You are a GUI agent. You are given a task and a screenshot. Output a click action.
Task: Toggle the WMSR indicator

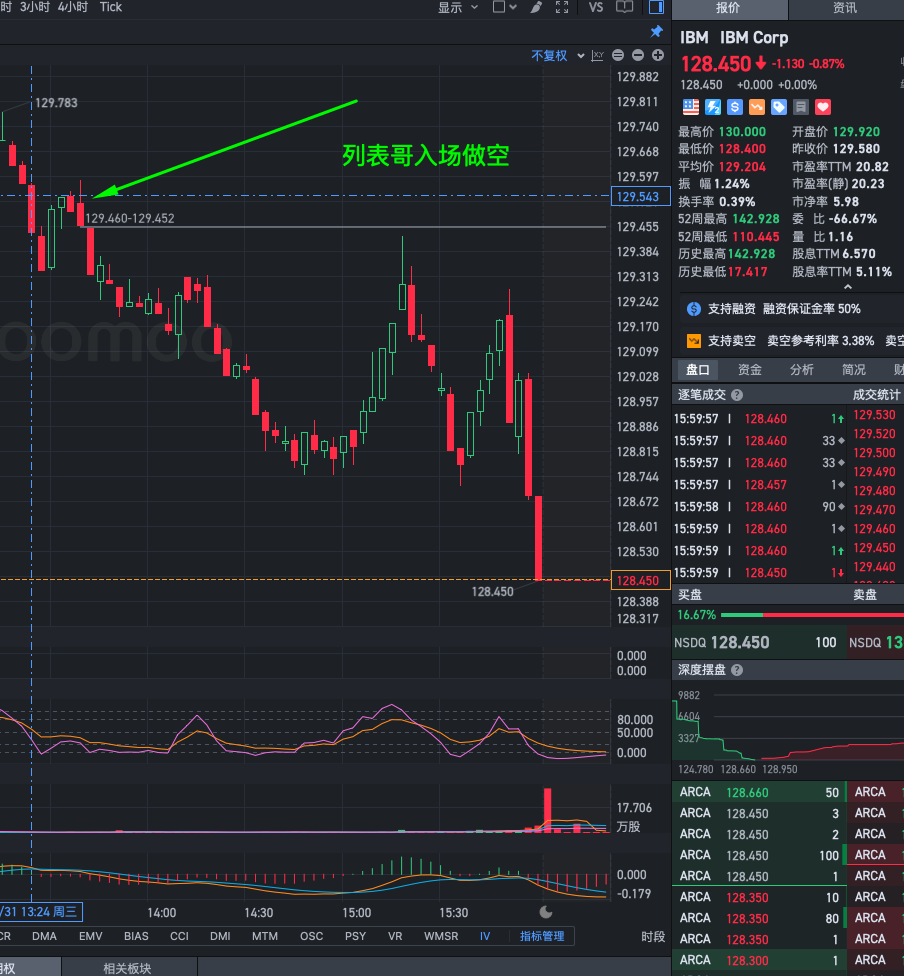(441, 936)
